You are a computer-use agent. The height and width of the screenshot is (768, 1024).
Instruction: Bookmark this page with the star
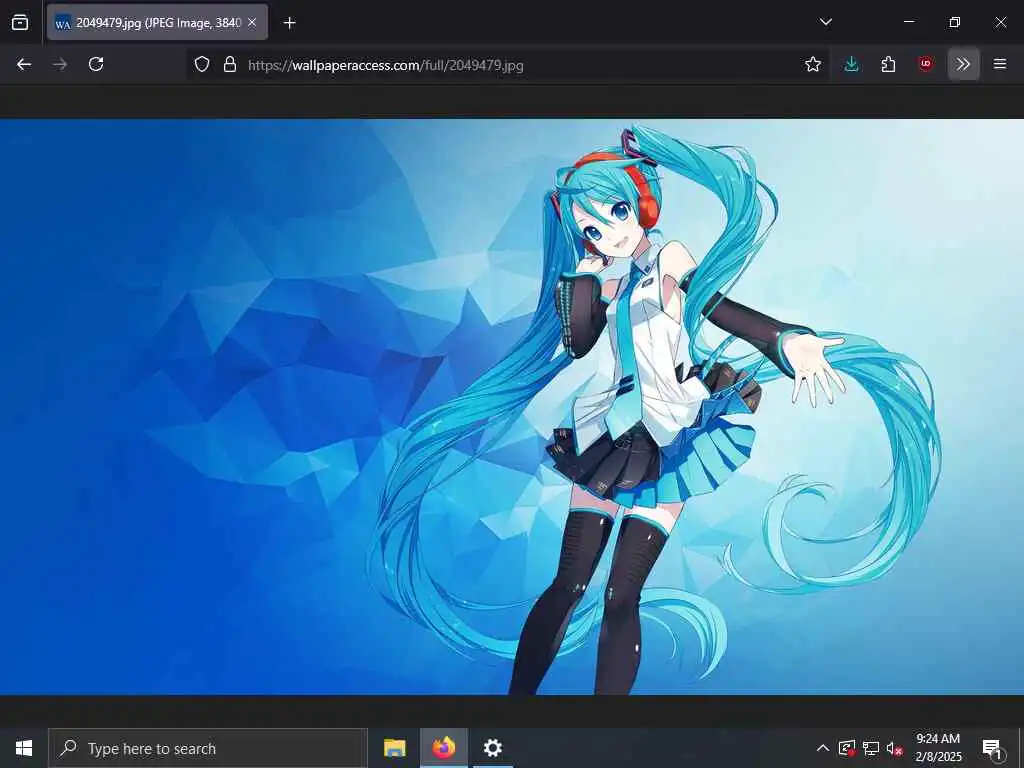(x=812, y=64)
